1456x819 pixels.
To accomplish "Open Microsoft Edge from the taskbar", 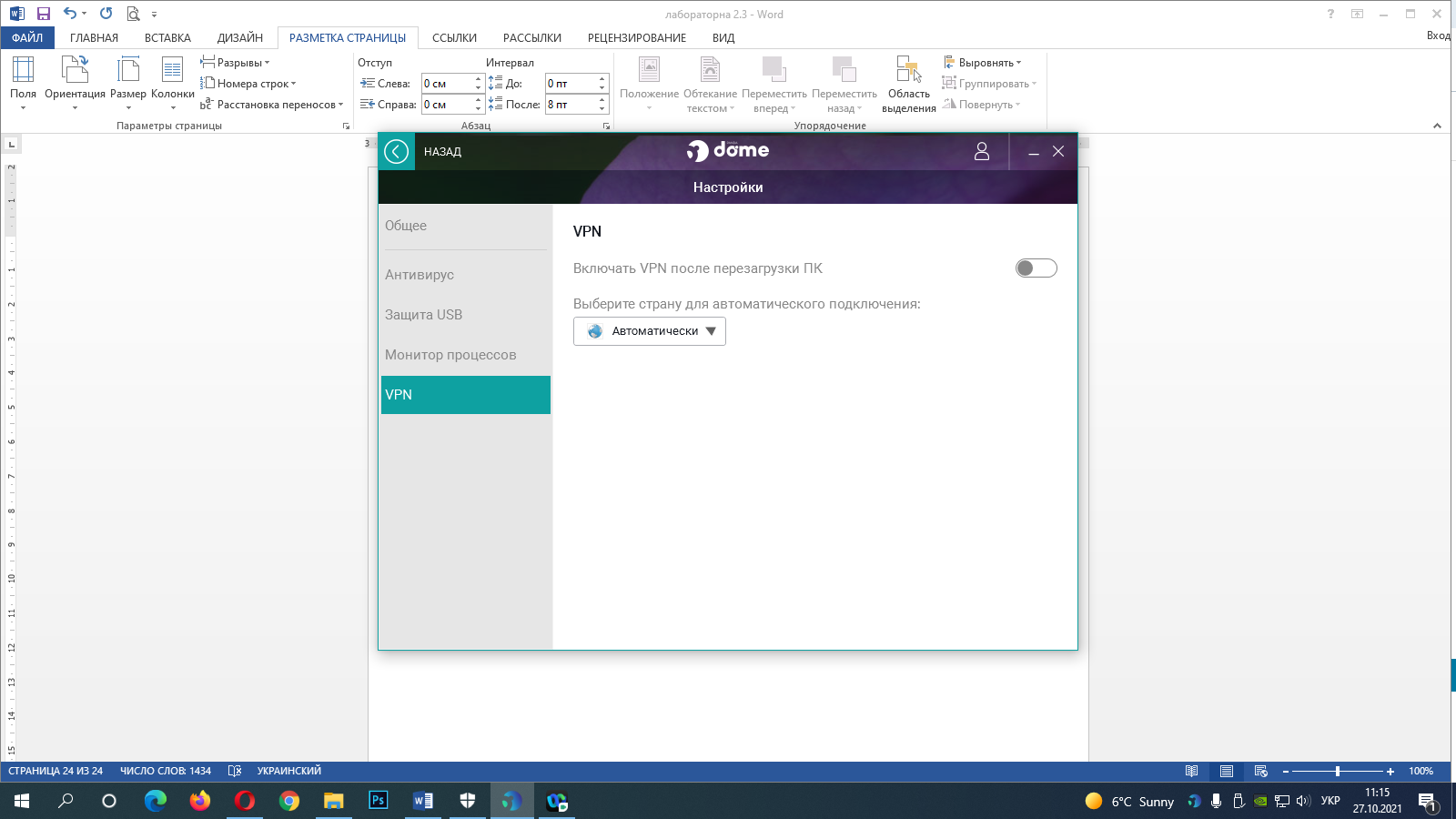I will coord(156,801).
